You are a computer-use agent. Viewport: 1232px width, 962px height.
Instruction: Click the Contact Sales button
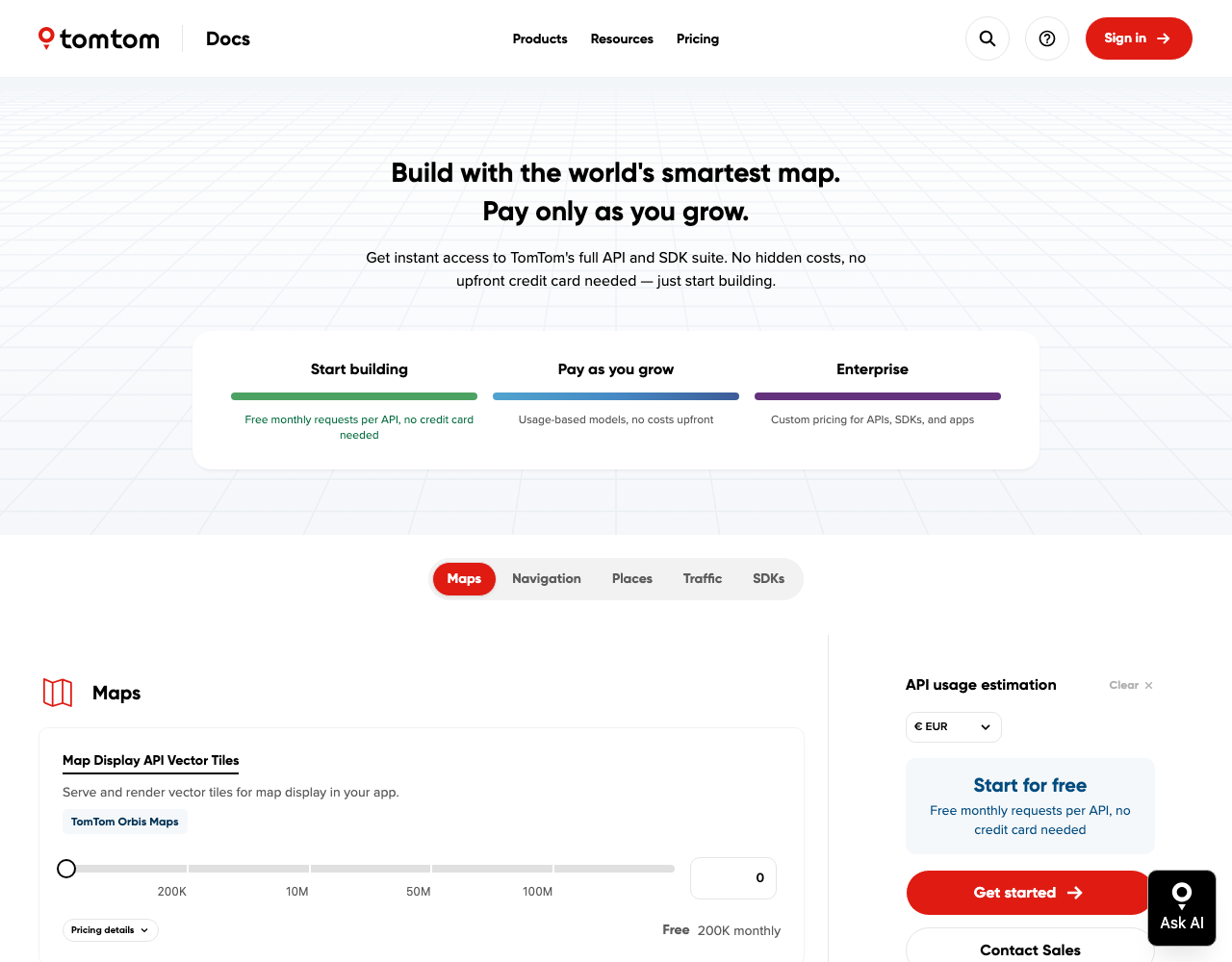tap(1030, 949)
